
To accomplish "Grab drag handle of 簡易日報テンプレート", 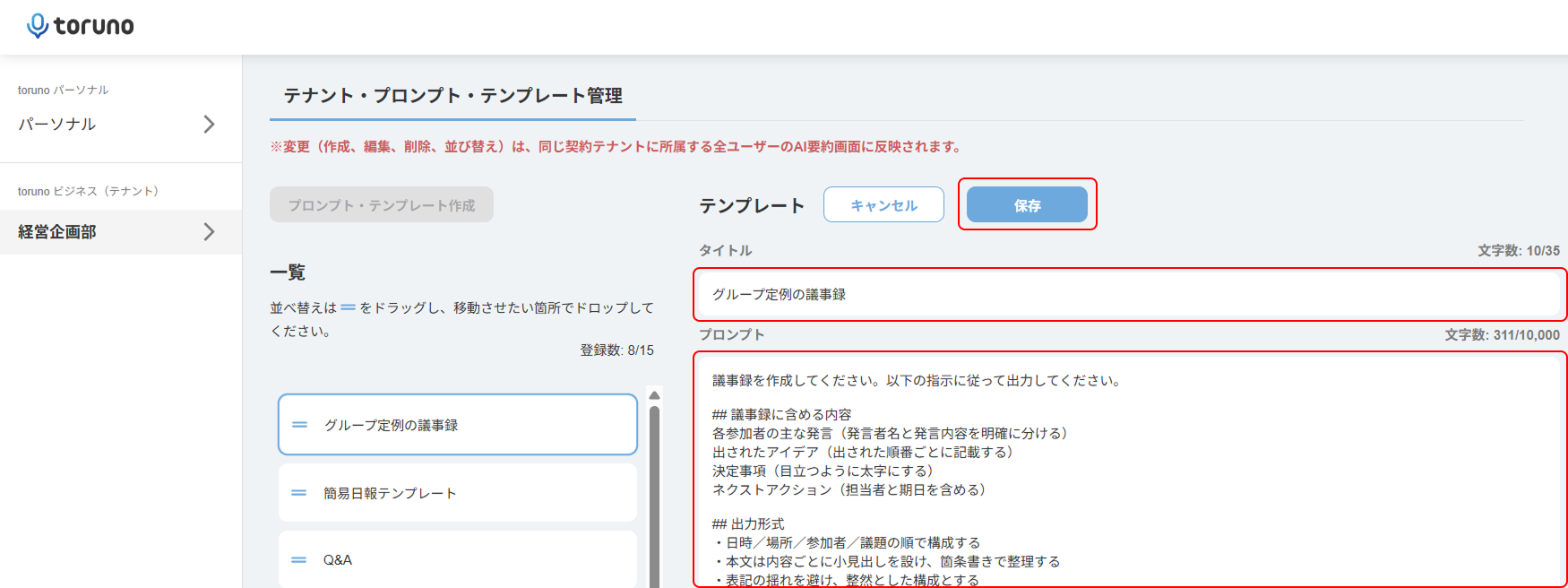I will [299, 493].
